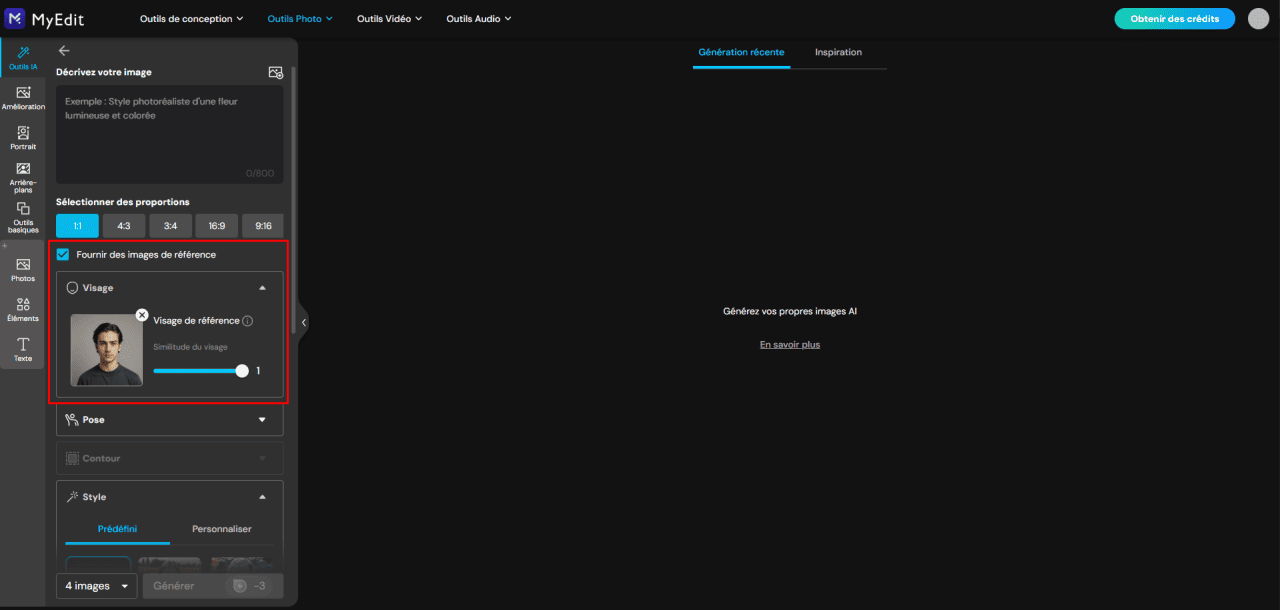Click the Similitude du visage slider handle
This screenshot has width=1280, height=610.
coord(242,371)
